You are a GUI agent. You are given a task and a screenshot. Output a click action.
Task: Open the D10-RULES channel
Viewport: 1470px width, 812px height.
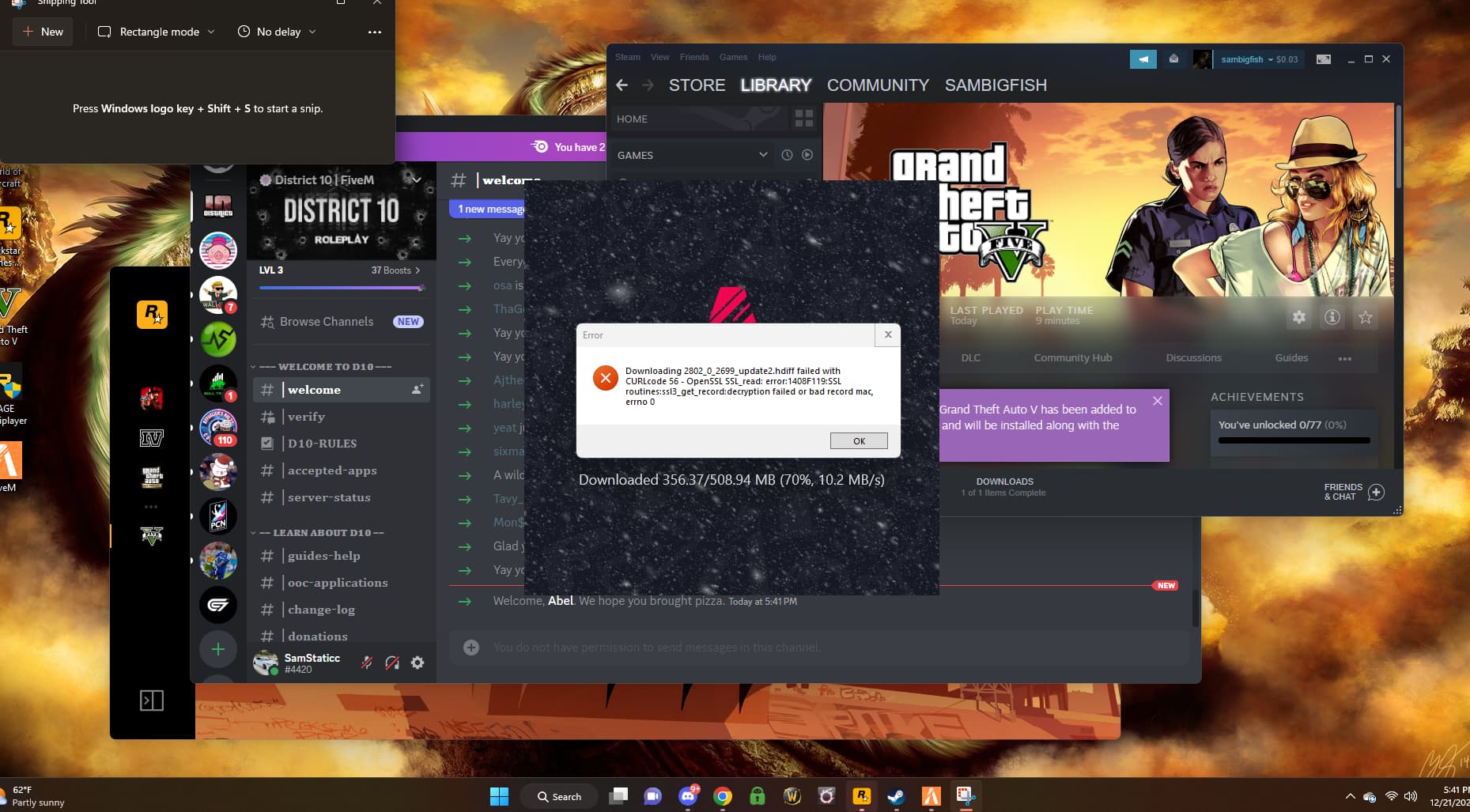(342, 444)
